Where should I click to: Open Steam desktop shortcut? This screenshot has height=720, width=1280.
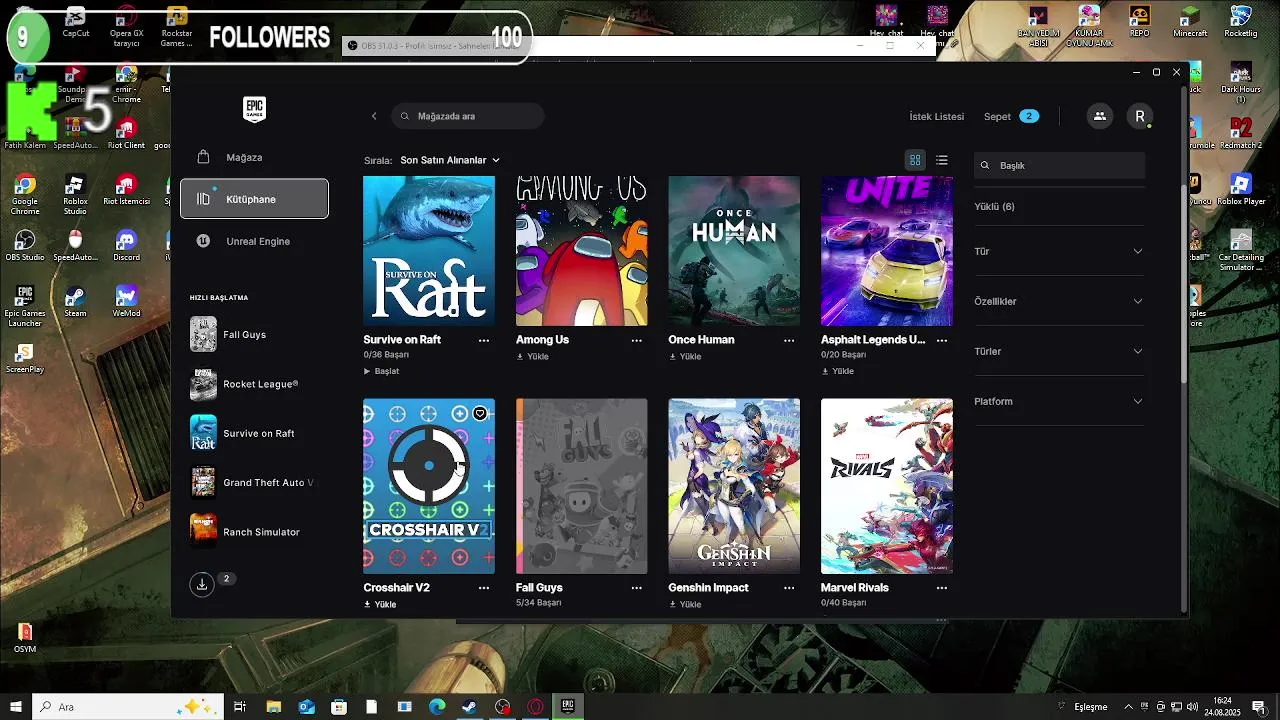point(75,302)
